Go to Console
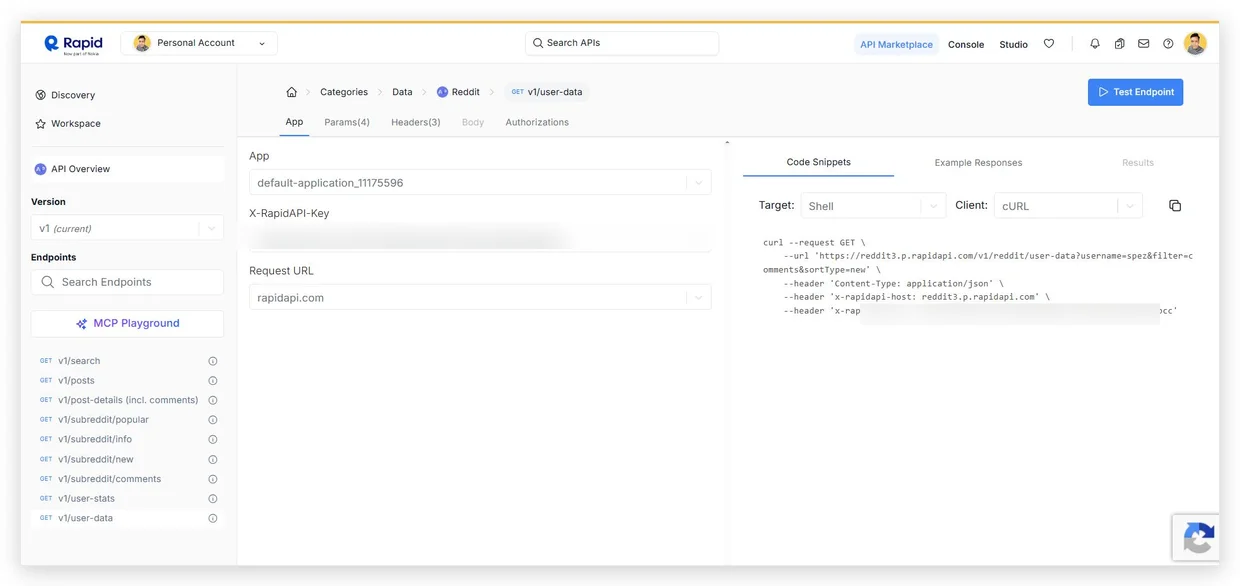The width and height of the screenshot is (1240, 586). (966, 44)
